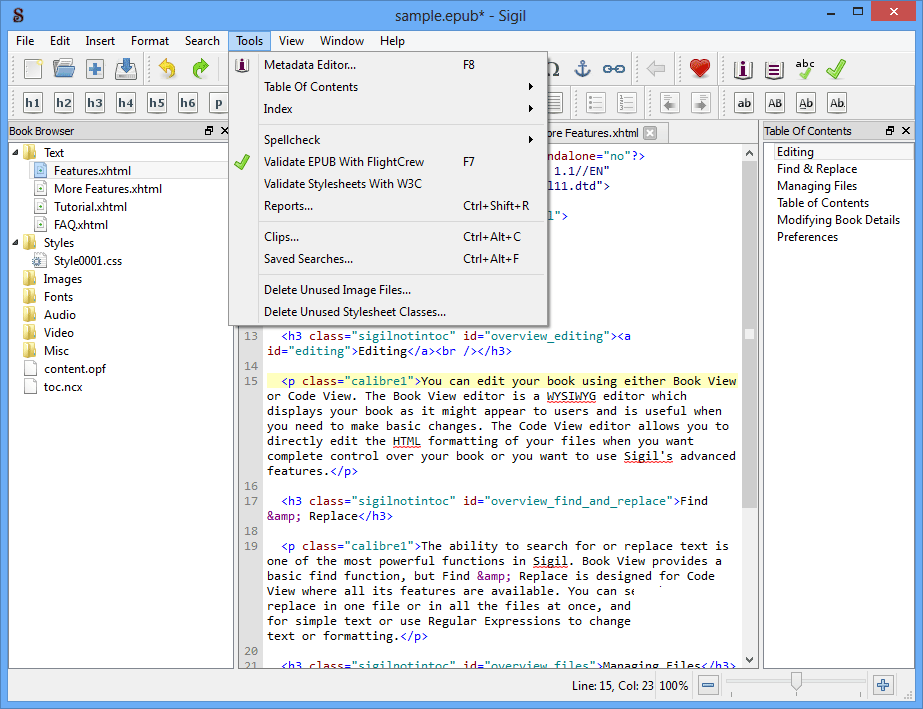
Task: Click the uppercase AB text icon
Action: (775, 103)
